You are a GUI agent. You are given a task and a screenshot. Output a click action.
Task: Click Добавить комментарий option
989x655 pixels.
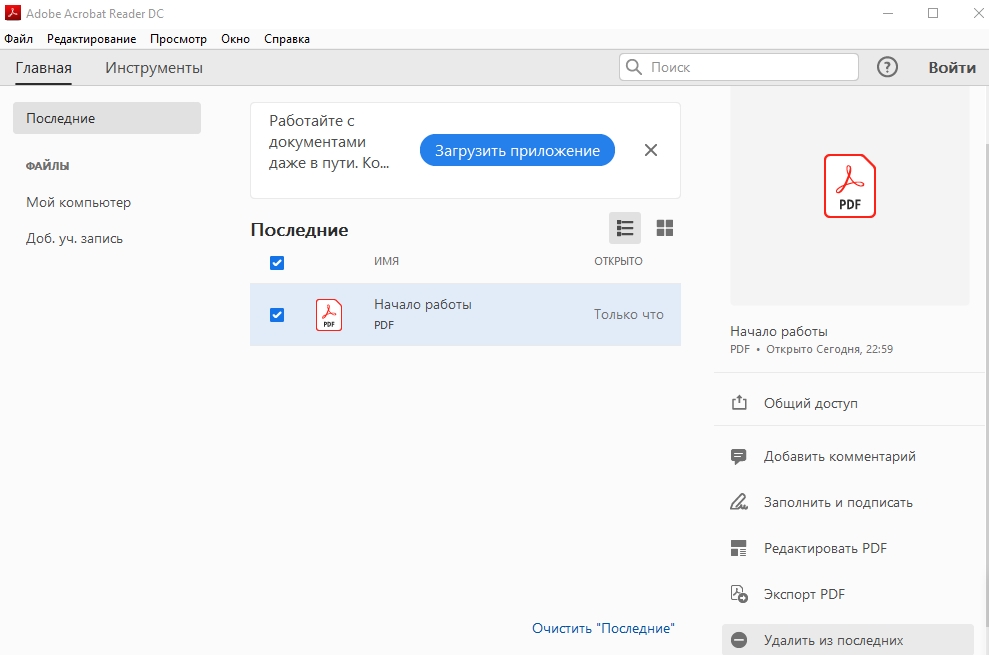840,456
